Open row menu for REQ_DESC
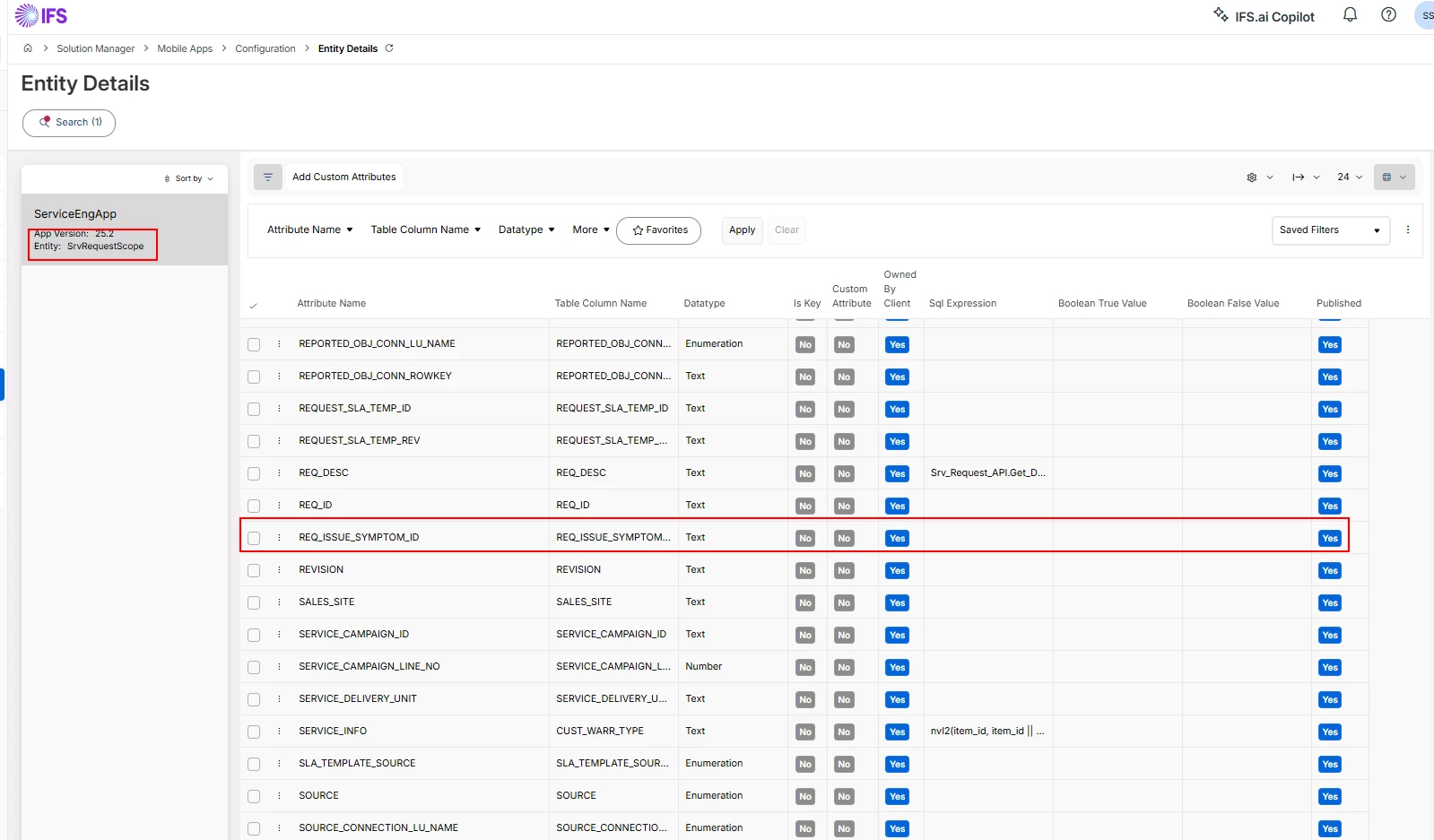 [279, 473]
